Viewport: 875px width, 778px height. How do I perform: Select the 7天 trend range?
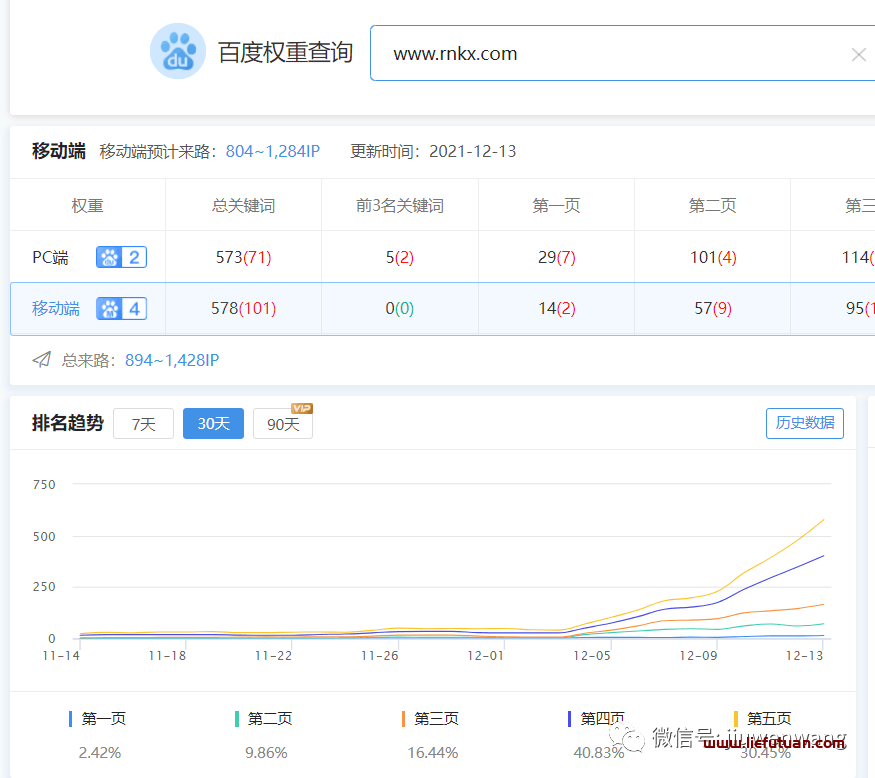143,424
